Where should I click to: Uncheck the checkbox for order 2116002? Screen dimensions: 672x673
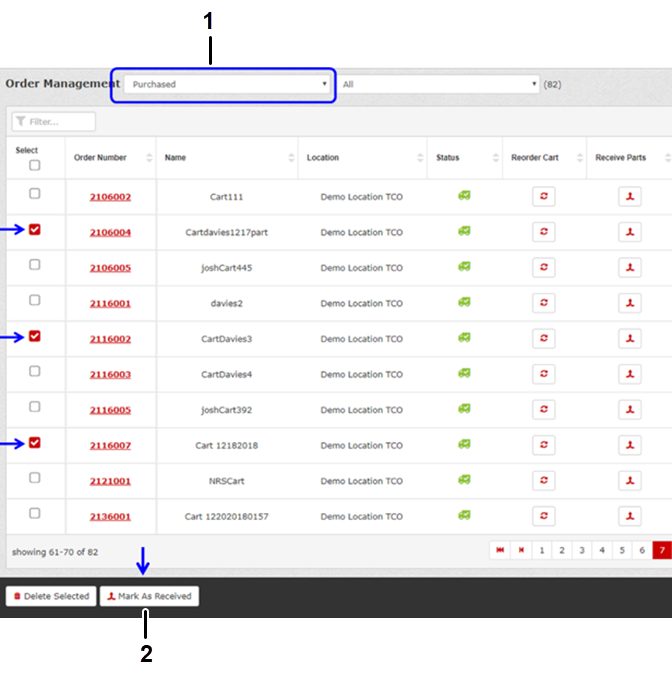(x=34, y=337)
